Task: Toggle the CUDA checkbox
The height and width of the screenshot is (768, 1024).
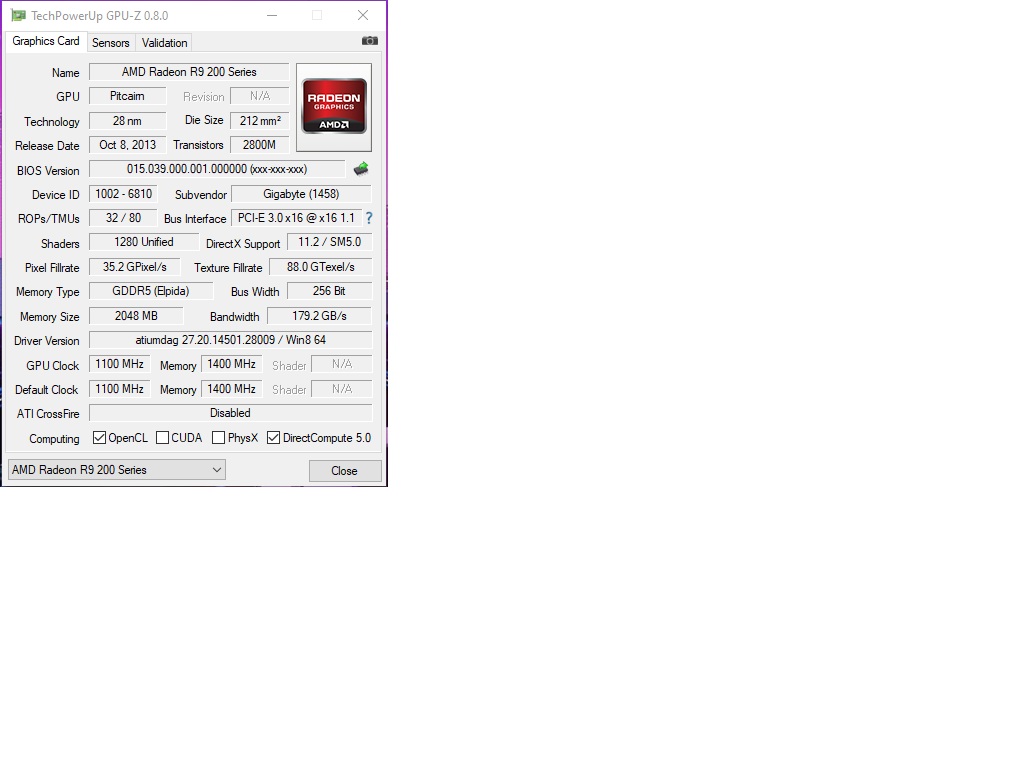Action: tap(163, 438)
